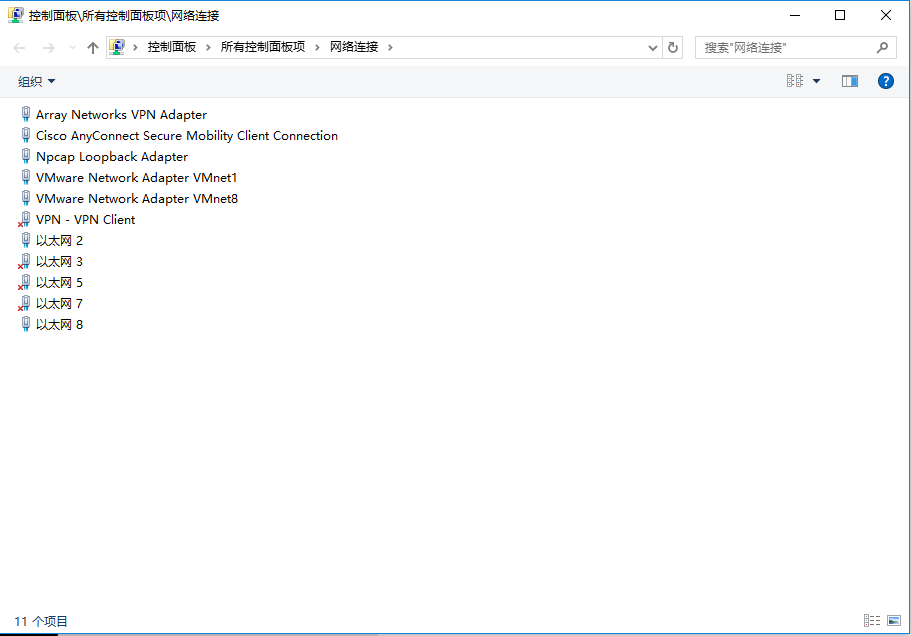The image size is (911, 636).
Task: Click the search magnifier icon
Action: [883, 47]
